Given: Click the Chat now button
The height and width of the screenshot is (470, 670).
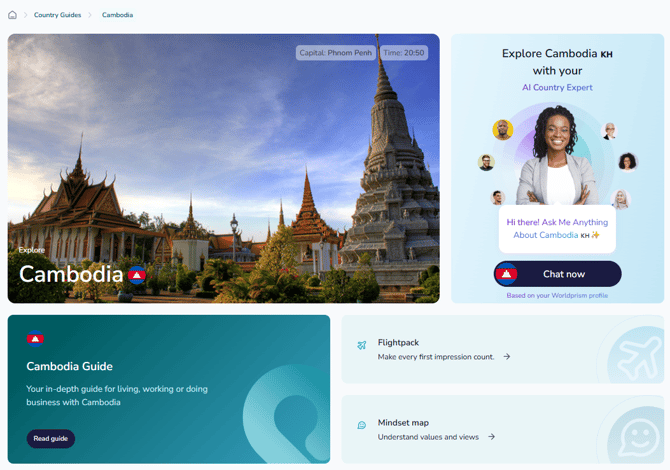Looking at the screenshot, I should 557,274.
